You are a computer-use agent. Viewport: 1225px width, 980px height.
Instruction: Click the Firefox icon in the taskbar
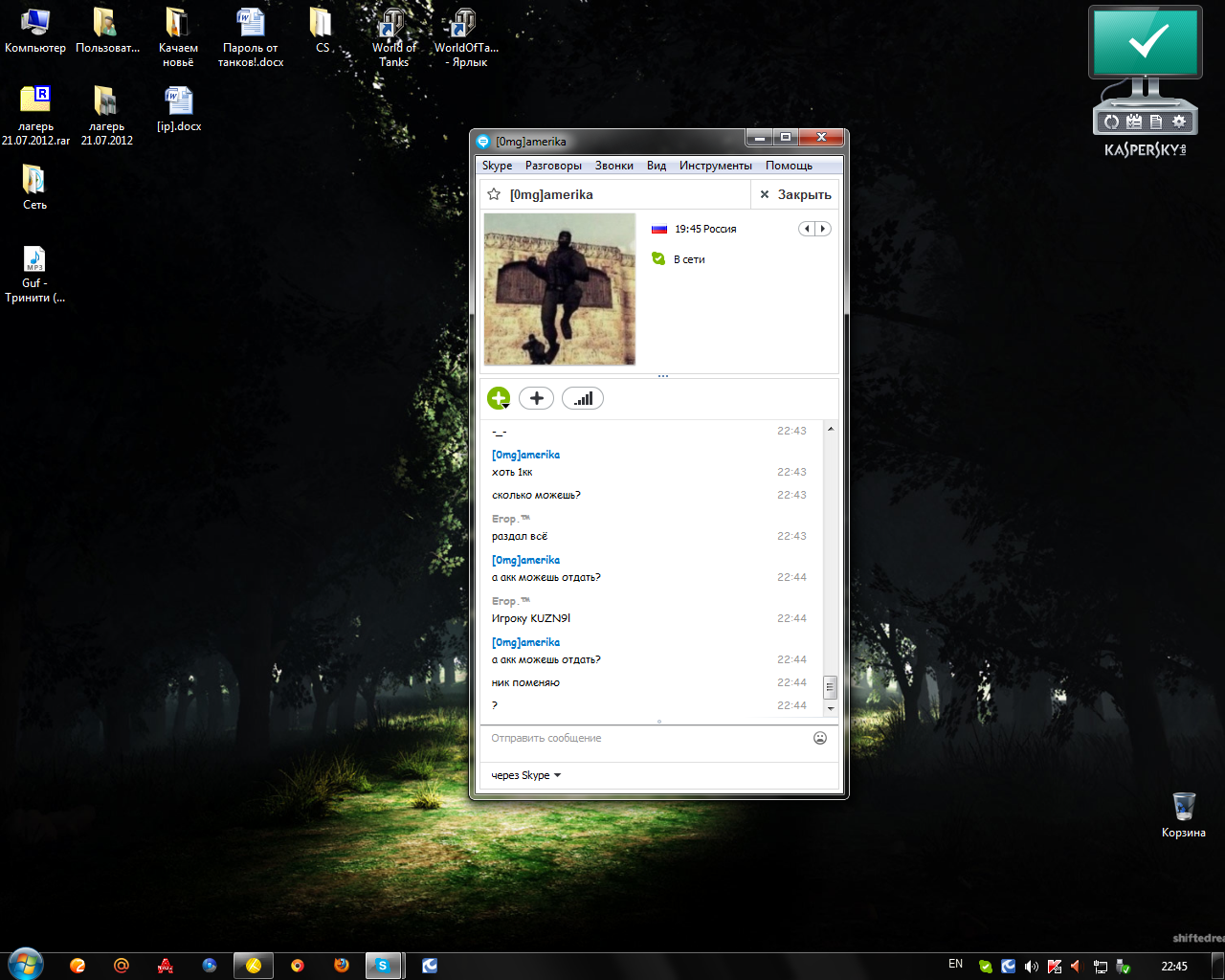(342, 966)
